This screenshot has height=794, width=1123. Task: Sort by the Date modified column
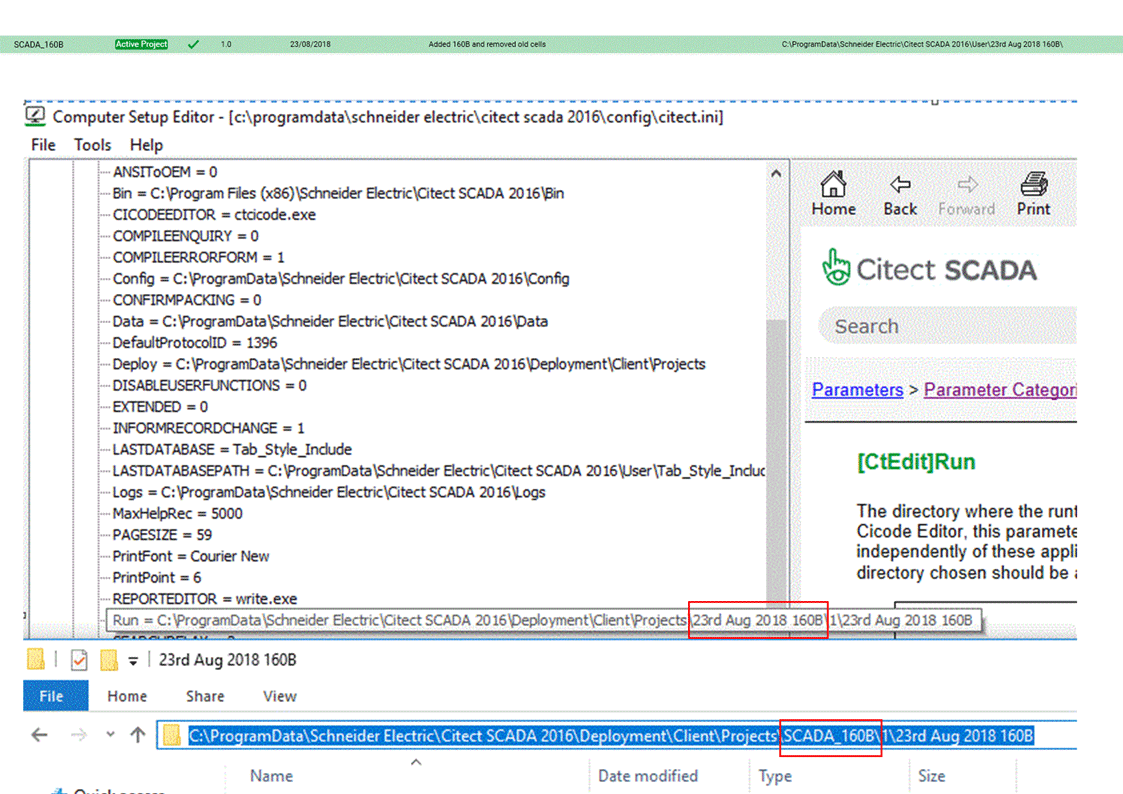pyautogui.click(x=647, y=775)
